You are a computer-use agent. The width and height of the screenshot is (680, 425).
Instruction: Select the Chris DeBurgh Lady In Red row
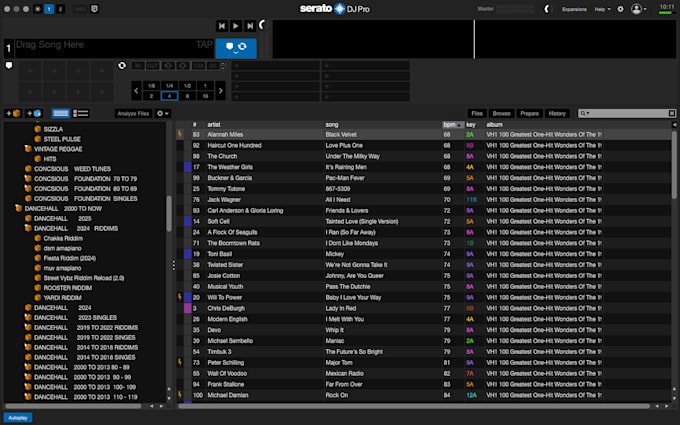click(x=423, y=308)
